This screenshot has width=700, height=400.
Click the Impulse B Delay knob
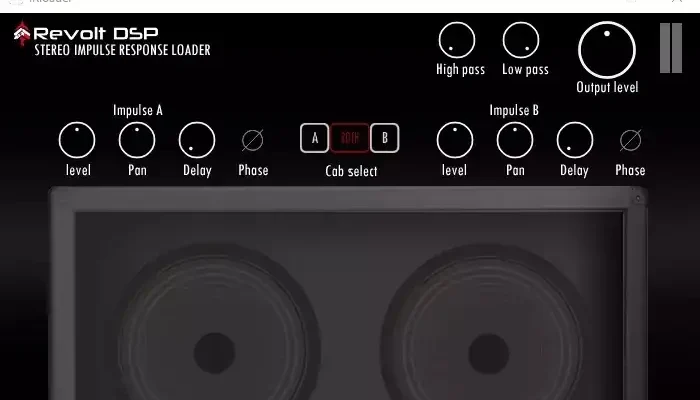[575, 140]
